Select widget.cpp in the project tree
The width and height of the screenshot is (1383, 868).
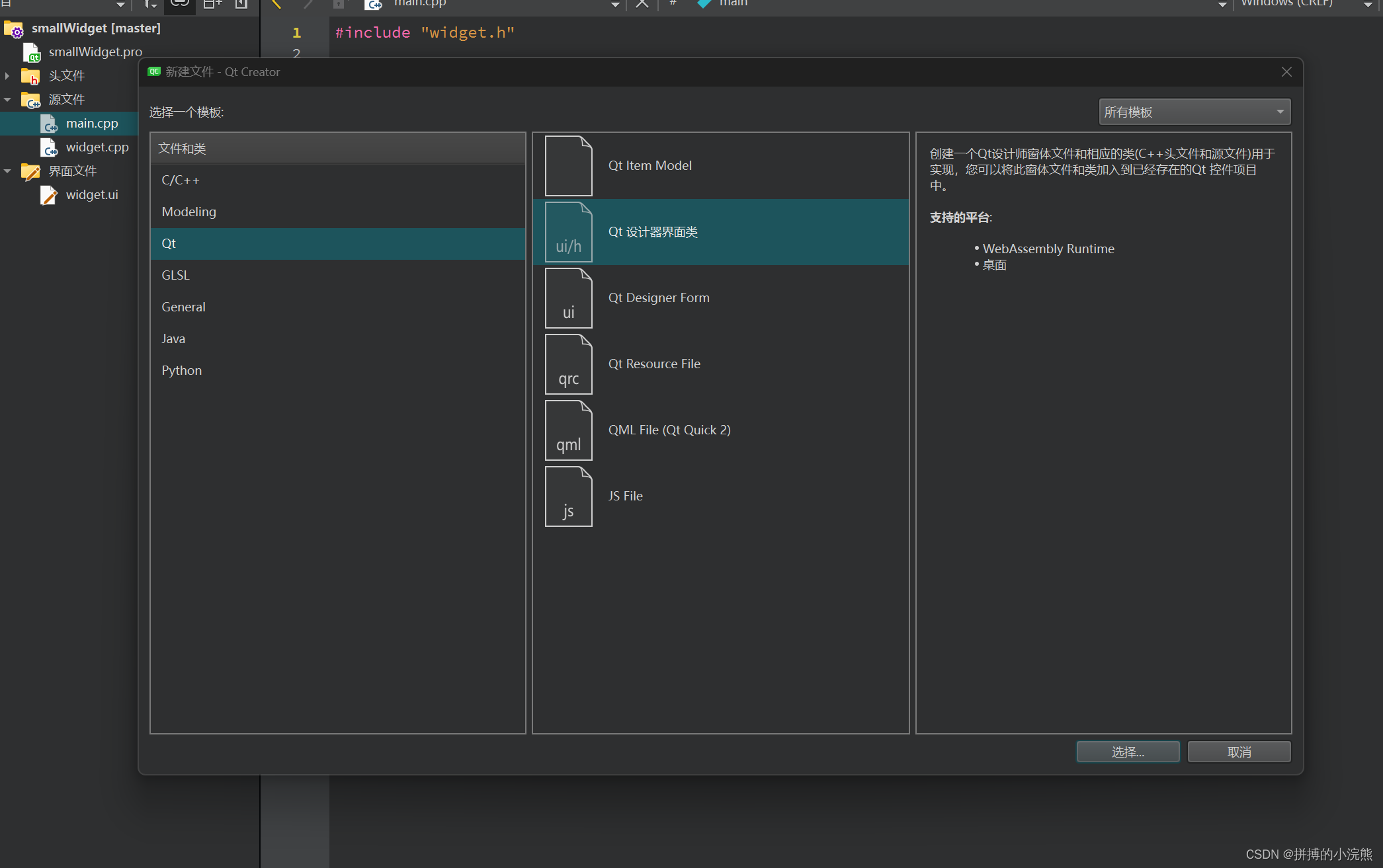coord(97,147)
